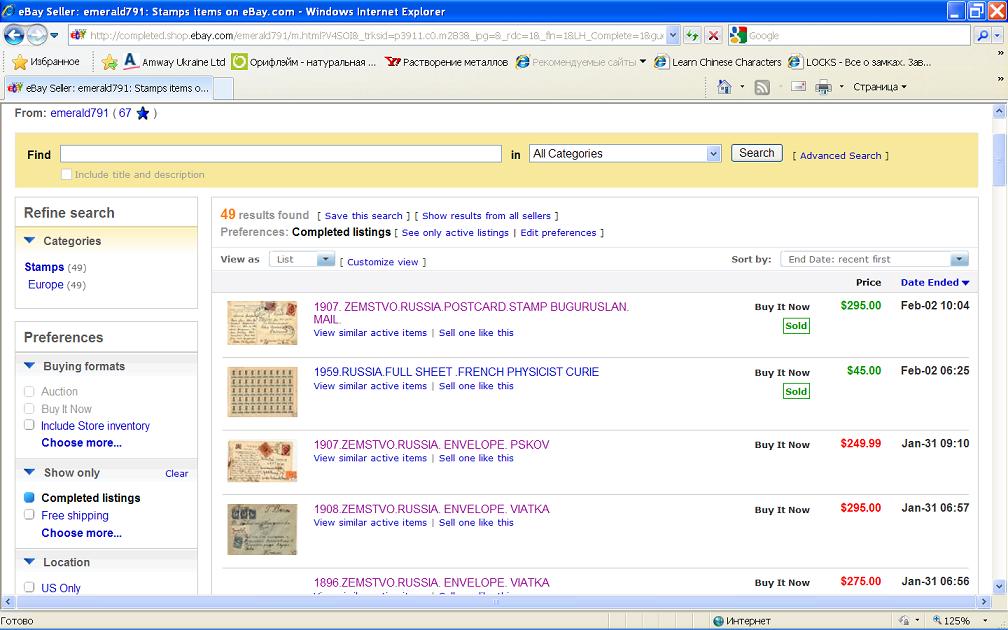Click Date Ended column sort header
The width and height of the screenshot is (1008, 630).
tap(935, 282)
